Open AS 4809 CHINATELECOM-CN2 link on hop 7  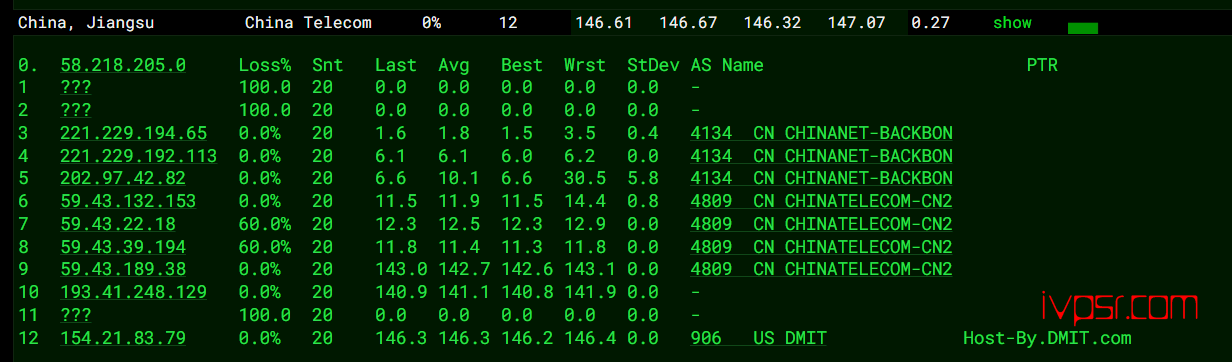[x=821, y=224]
